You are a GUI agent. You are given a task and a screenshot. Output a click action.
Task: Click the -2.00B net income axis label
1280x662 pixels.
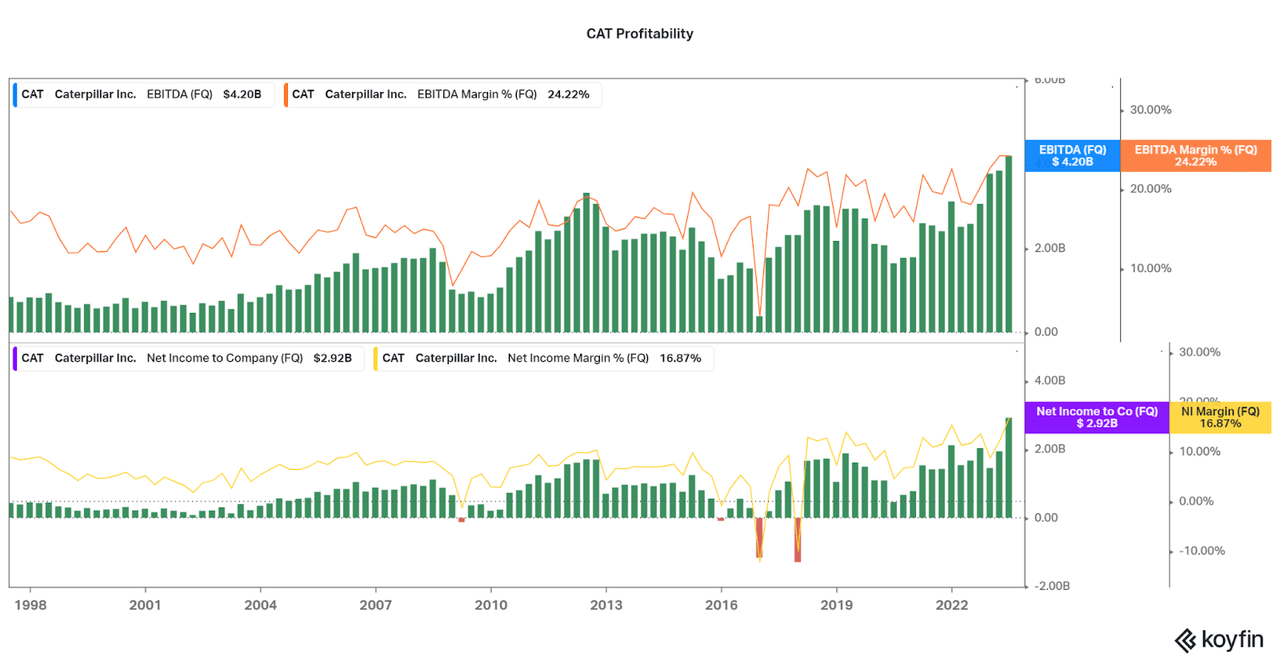(1052, 586)
